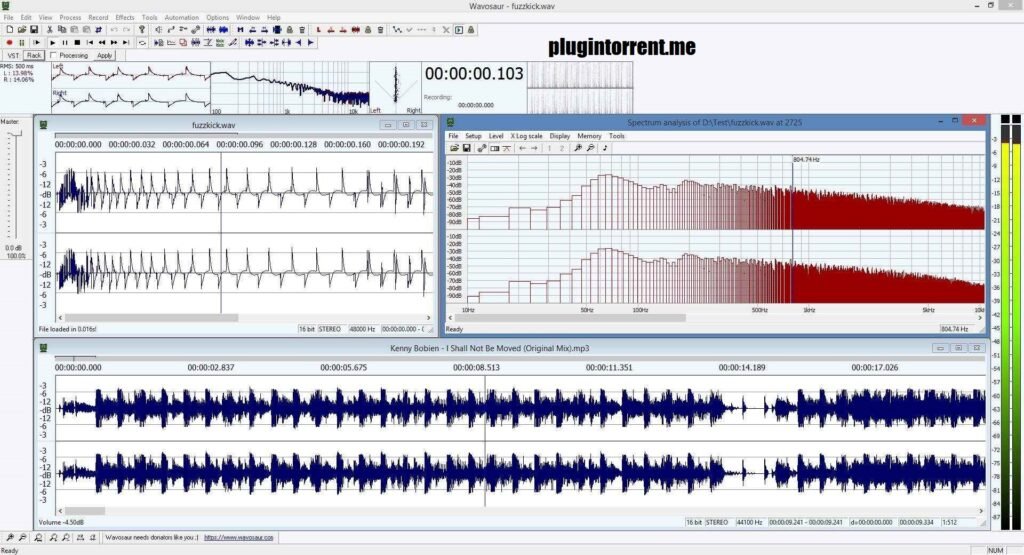Screen dimensions: 1024x555
Task: Start recording with the red record button
Action: pyautogui.click(x=9, y=42)
